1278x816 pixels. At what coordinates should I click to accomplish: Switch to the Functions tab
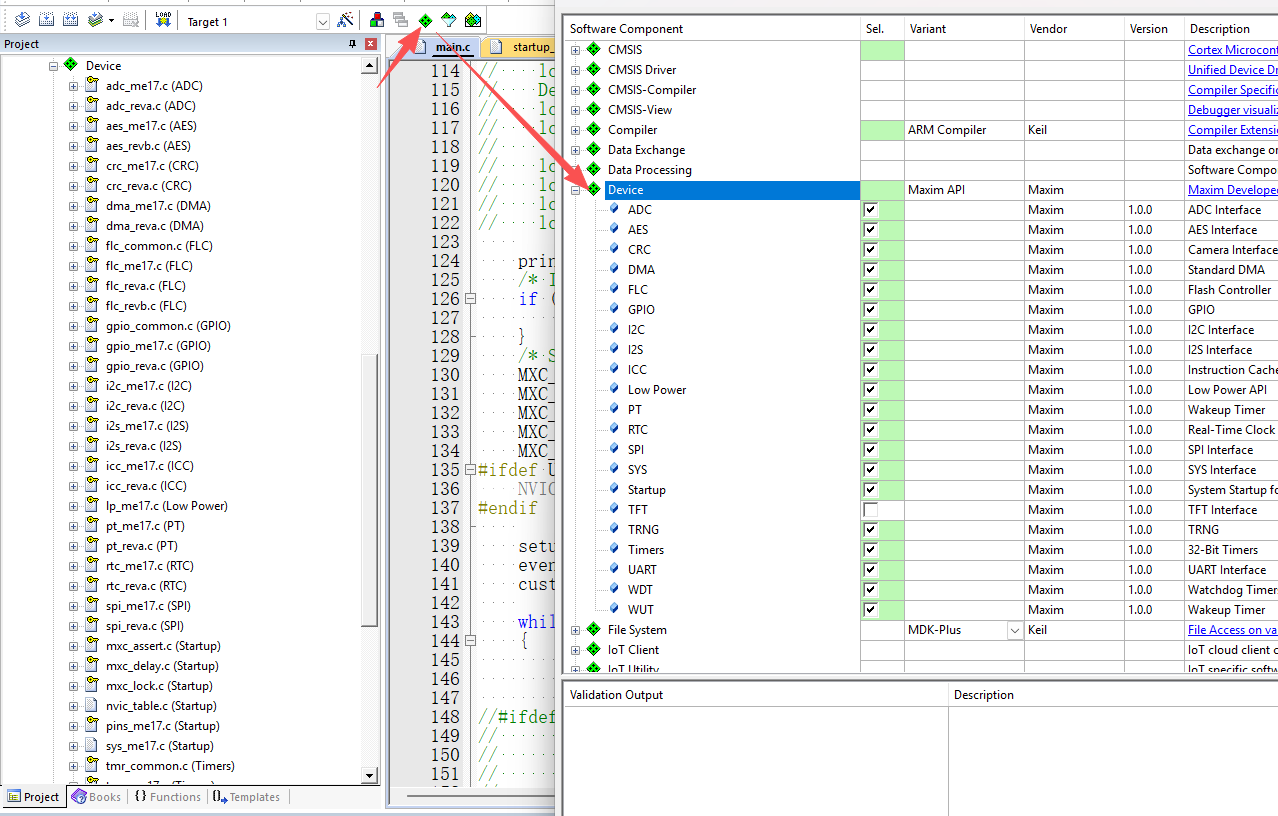click(167, 797)
